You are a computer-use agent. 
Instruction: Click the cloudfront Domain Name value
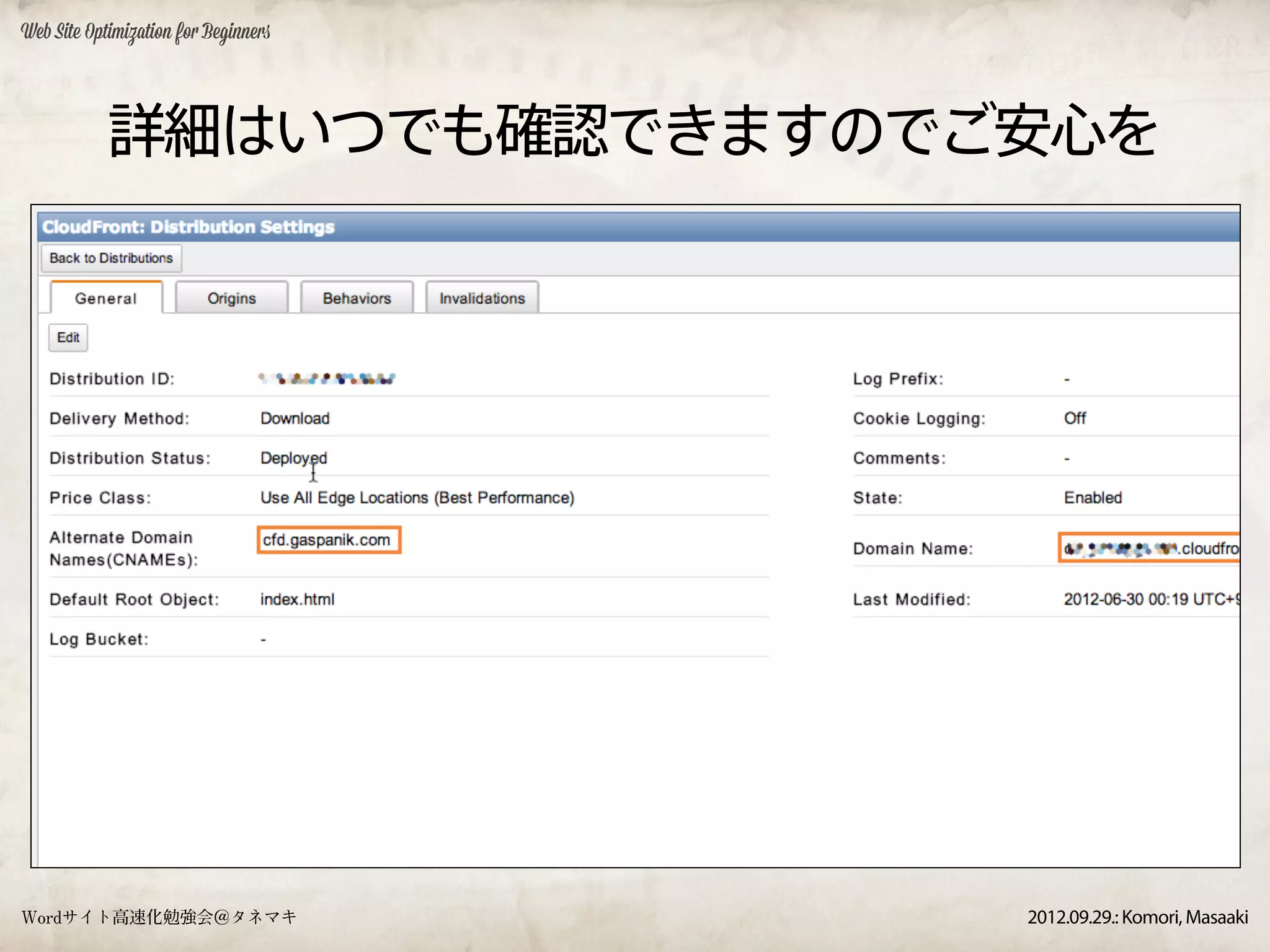pyautogui.click(x=1149, y=548)
